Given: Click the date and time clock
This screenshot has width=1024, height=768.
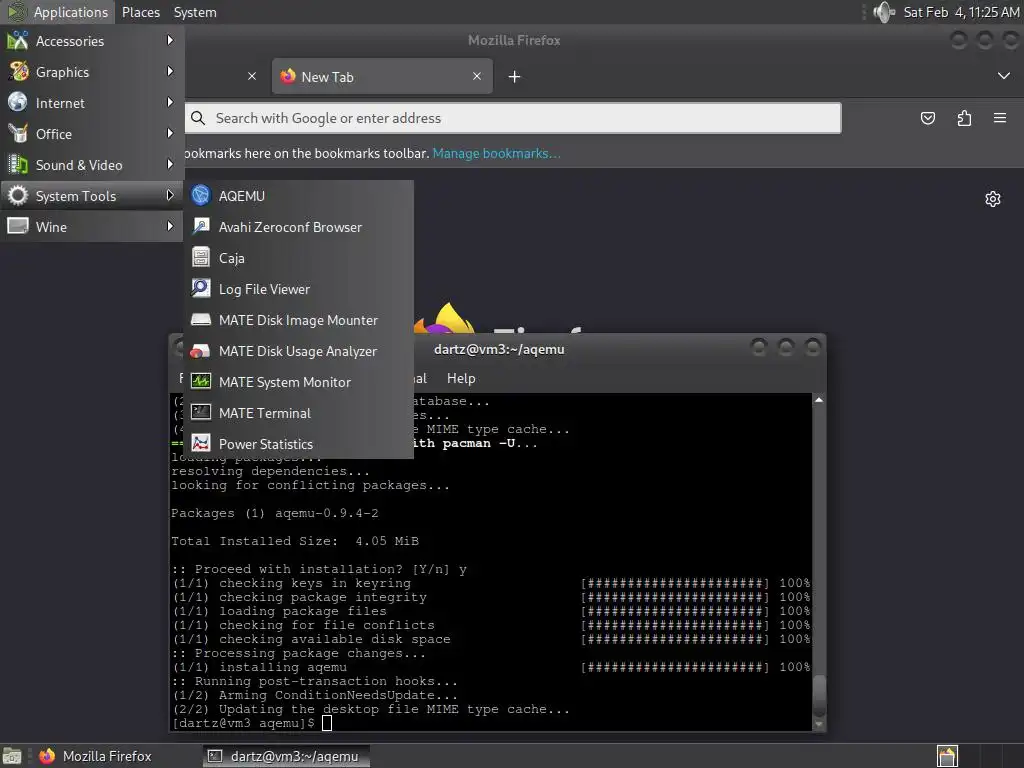Looking at the screenshot, I should (961, 12).
